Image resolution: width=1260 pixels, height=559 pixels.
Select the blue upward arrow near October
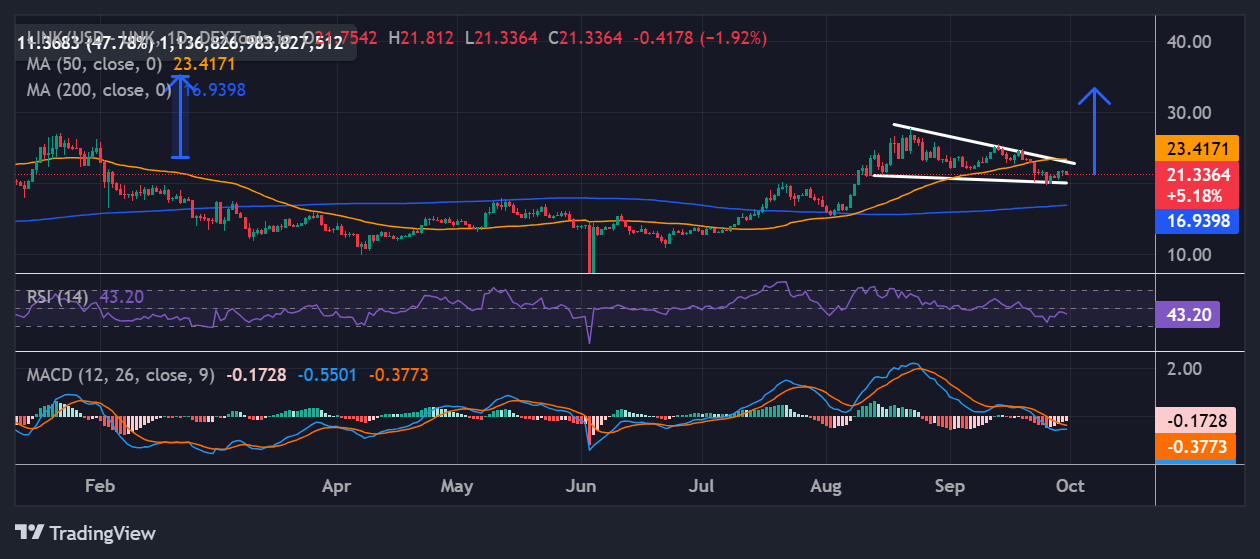1095,130
